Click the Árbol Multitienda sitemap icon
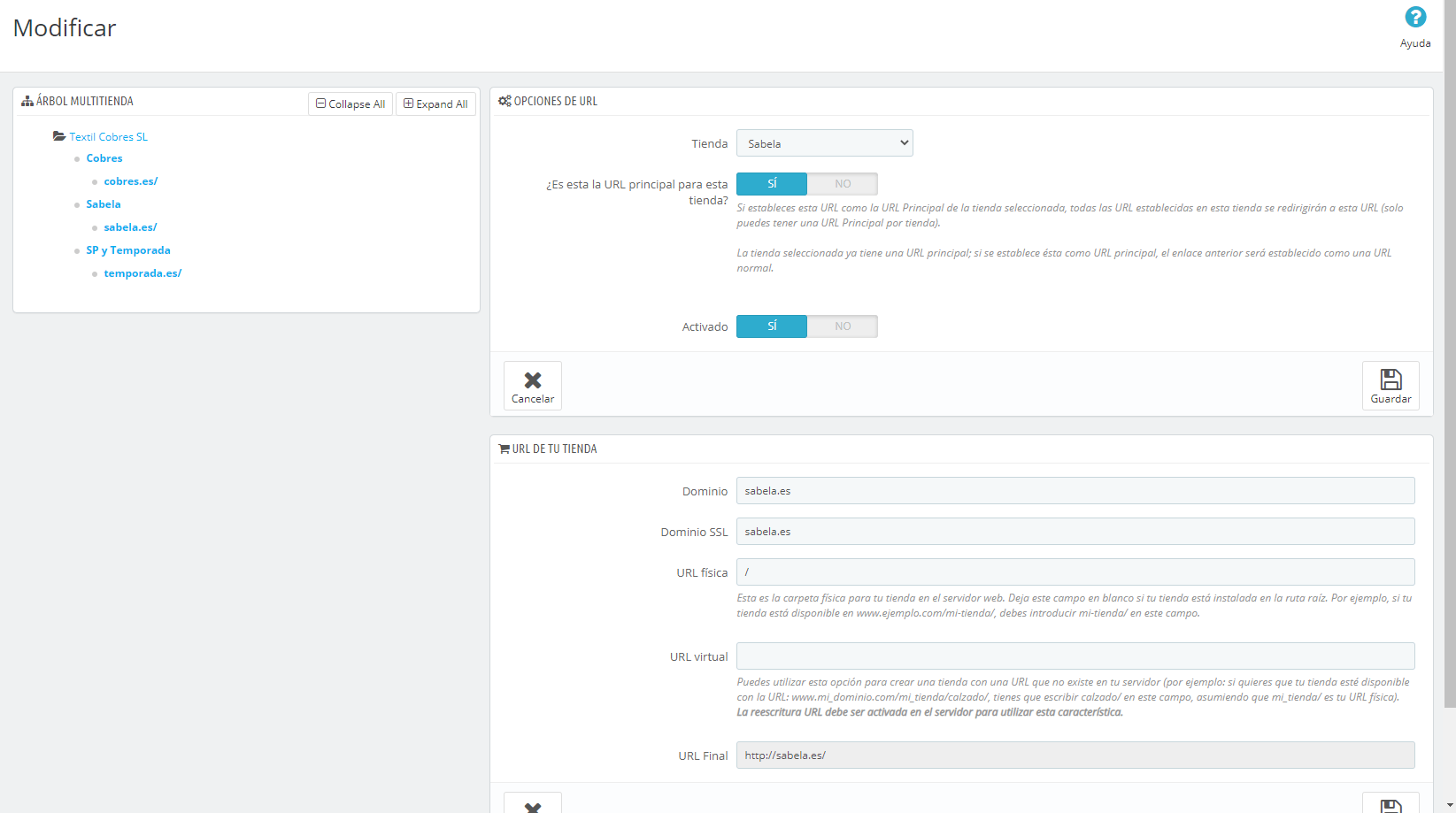Screen dimensions: 1456x813 [27, 102]
